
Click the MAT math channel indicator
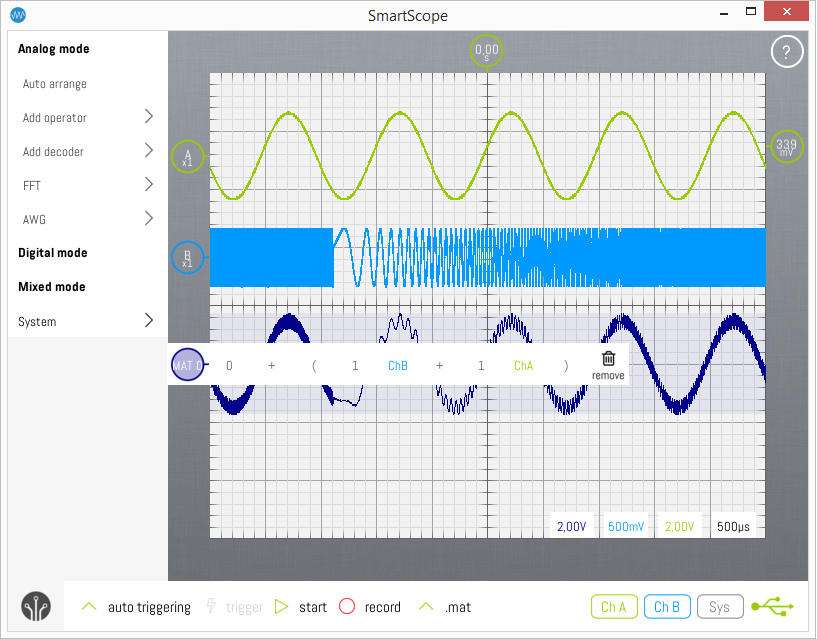click(x=187, y=365)
